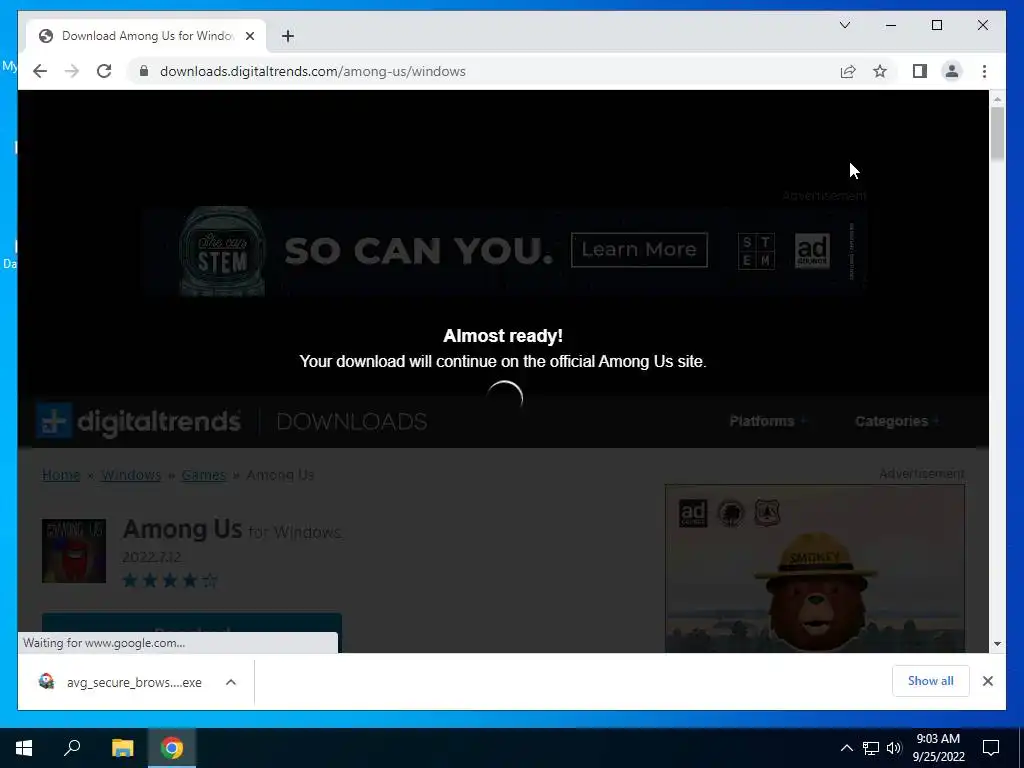Show all downloads
The height and width of the screenshot is (768, 1024).
pyautogui.click(x=931, y=681)
